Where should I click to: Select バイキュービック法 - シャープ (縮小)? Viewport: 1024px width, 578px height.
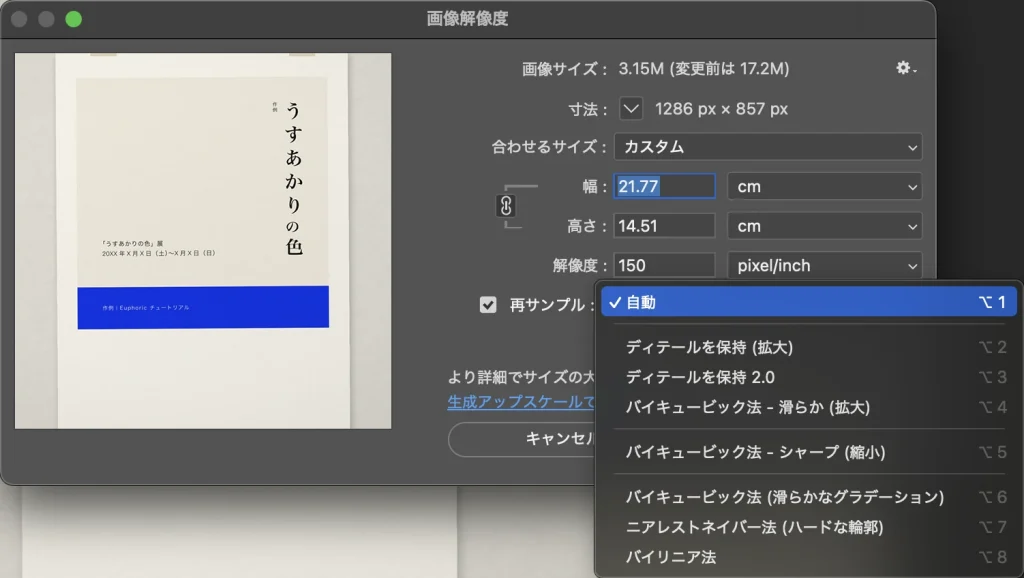(x=808, y=452)
